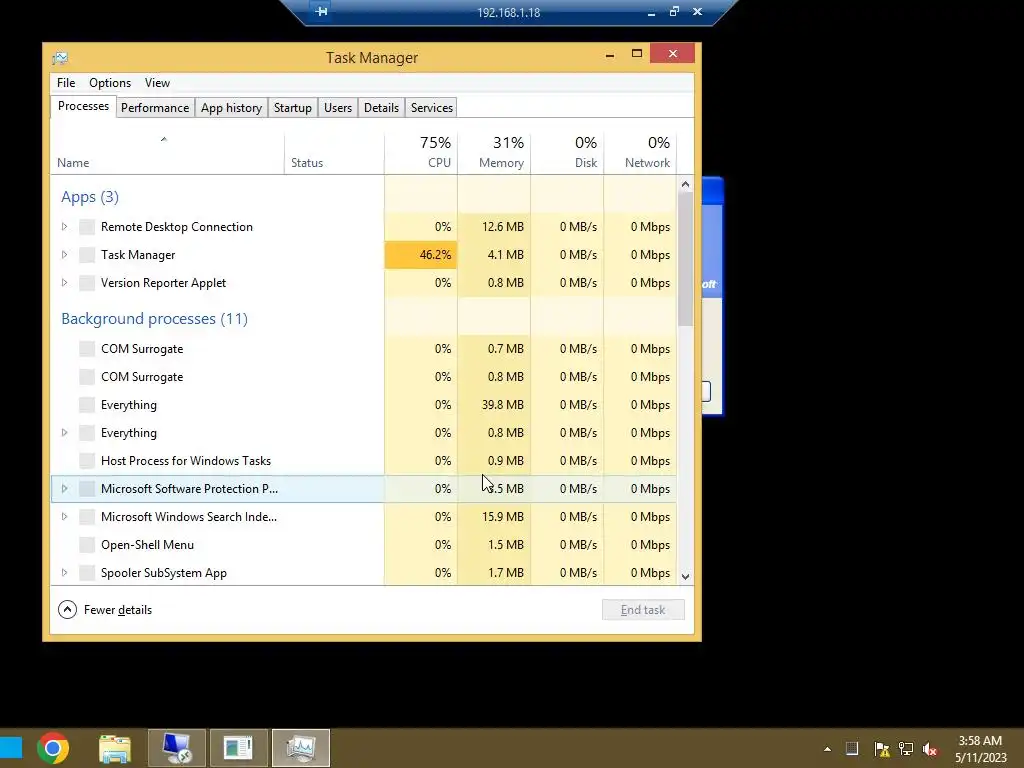This screenshot has height=768, width=1024.
Task: Click the 192.168.1.18 connection bar label
Action: (508, 12)
